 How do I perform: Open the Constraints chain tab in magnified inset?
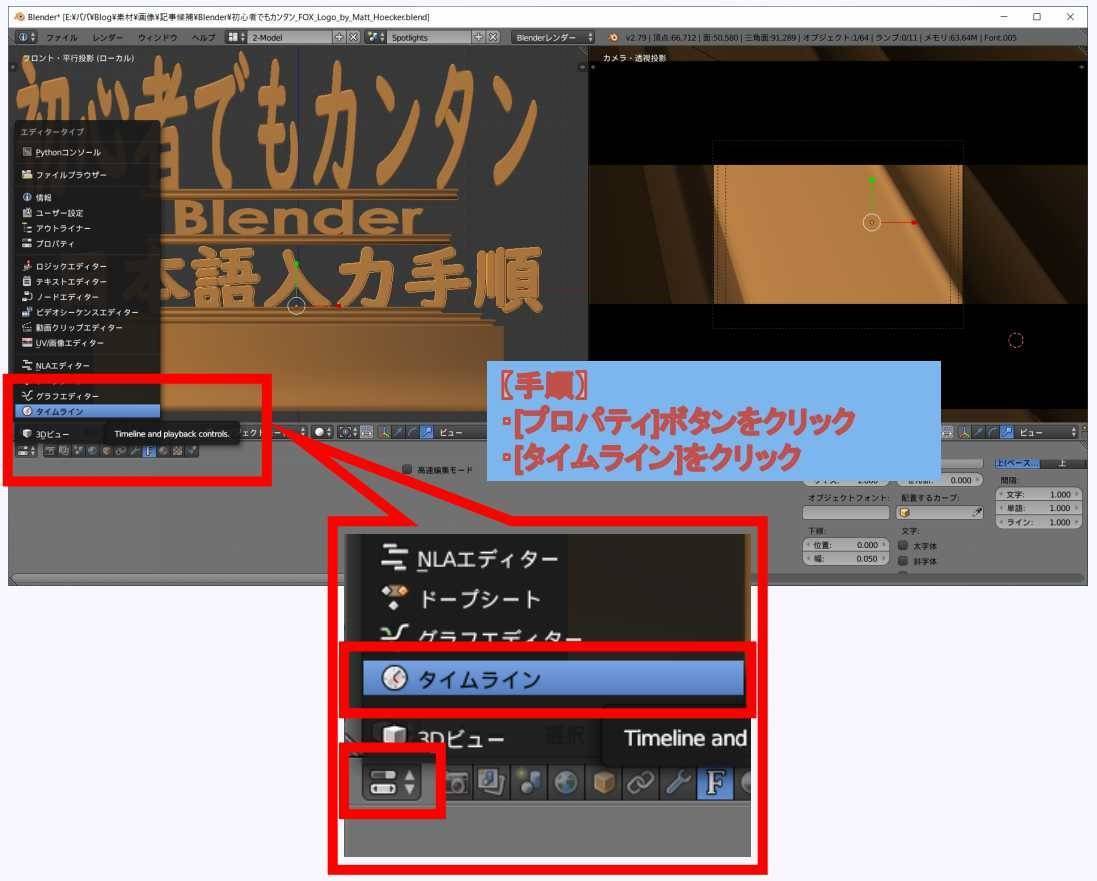(640, 782)
